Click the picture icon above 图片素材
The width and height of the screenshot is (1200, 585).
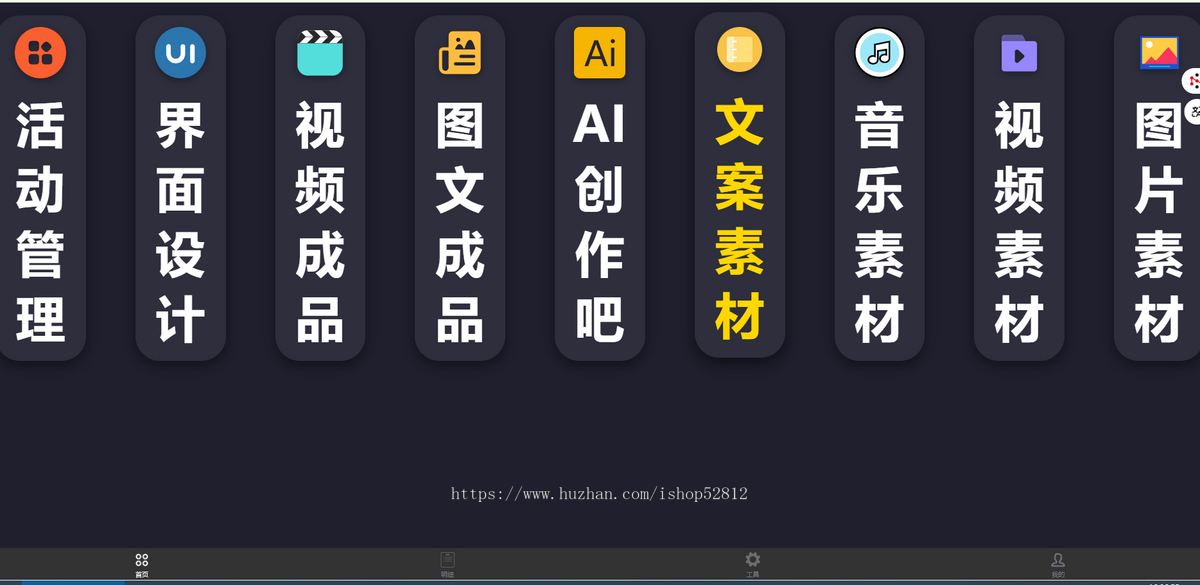(x=1160, y=53)
